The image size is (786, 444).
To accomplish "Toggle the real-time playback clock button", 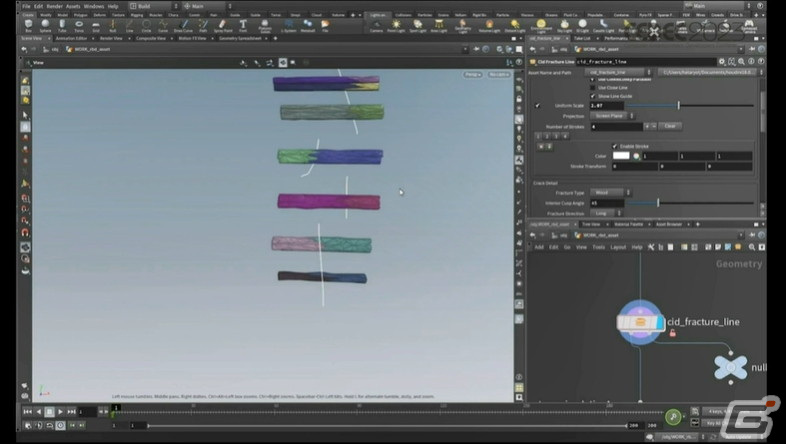I will pyautogui.click(x=60, y=425).
